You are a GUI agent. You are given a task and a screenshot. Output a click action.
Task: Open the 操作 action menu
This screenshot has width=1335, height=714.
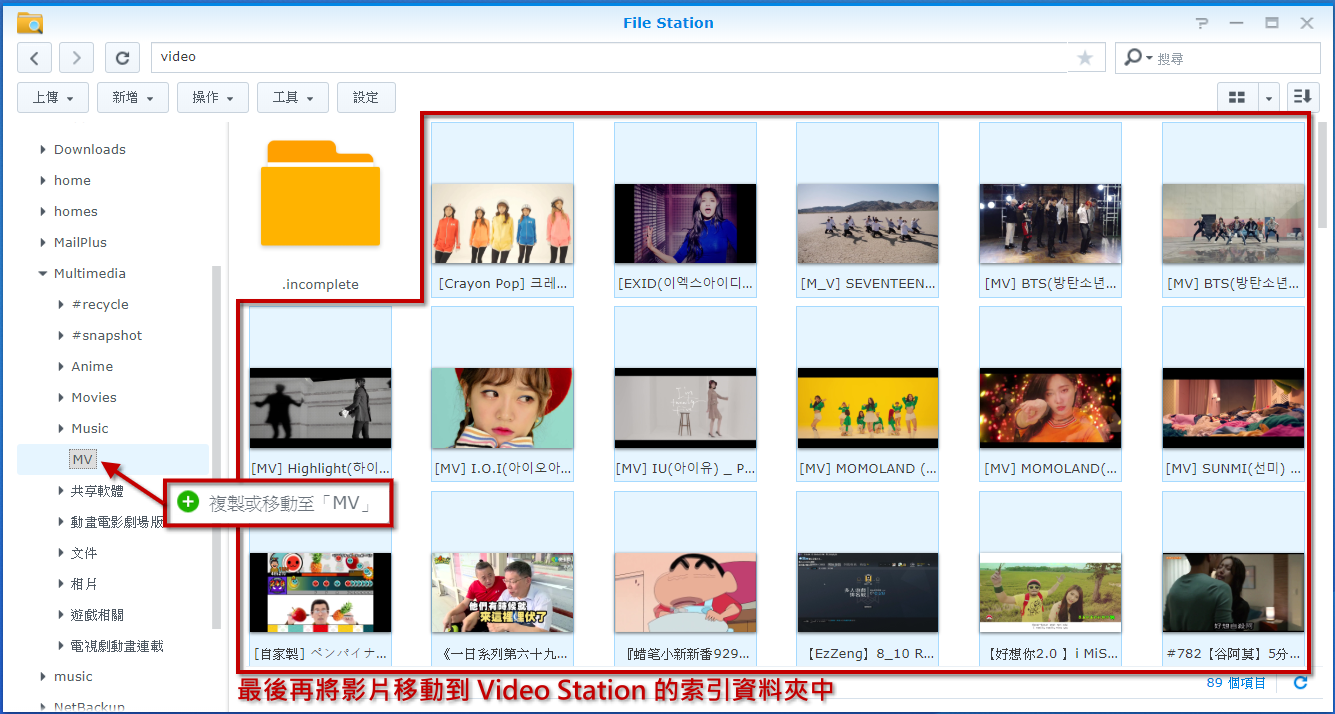213,97
